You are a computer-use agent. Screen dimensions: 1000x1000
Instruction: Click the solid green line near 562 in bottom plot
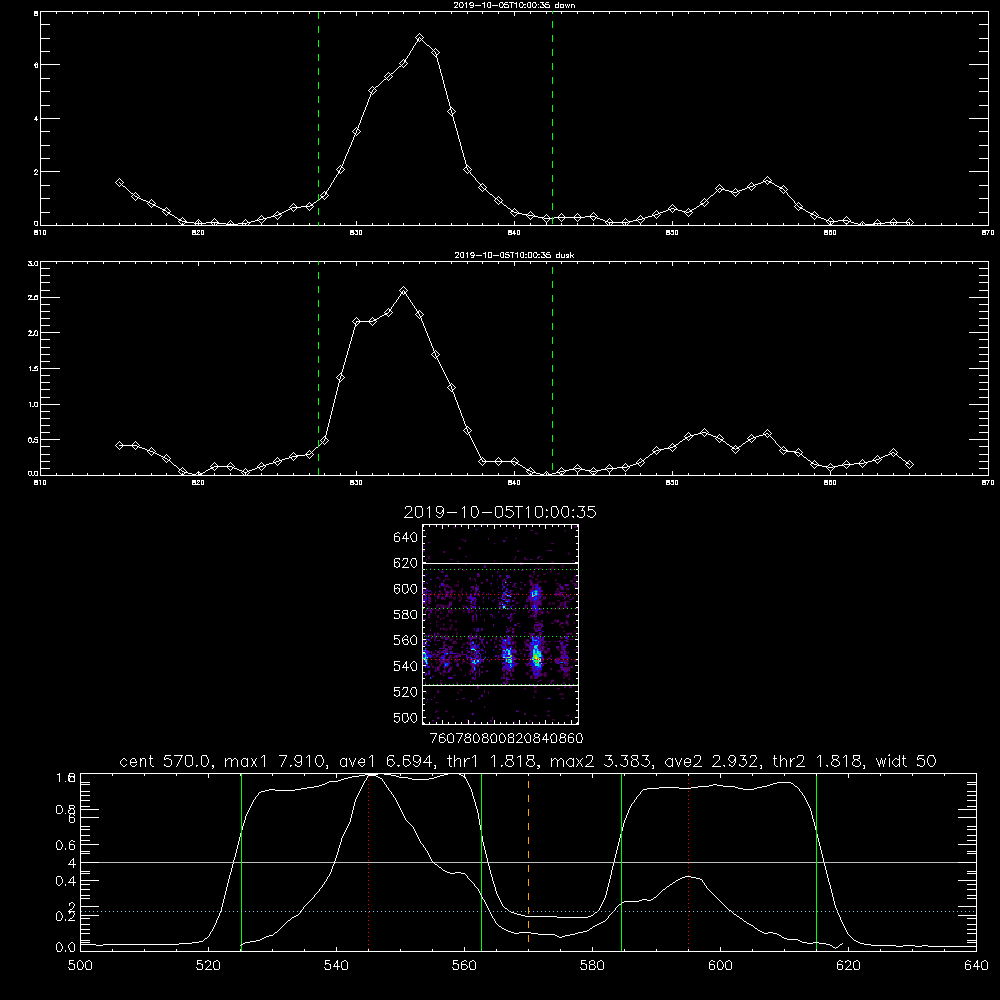(481, 860)
